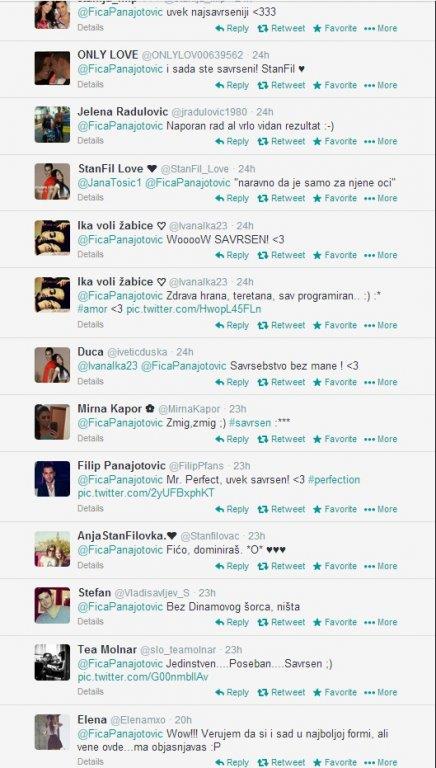Click the #perfection hashtag
The height and width of the screenshot is (768, 436).
(x=334, y=480)
